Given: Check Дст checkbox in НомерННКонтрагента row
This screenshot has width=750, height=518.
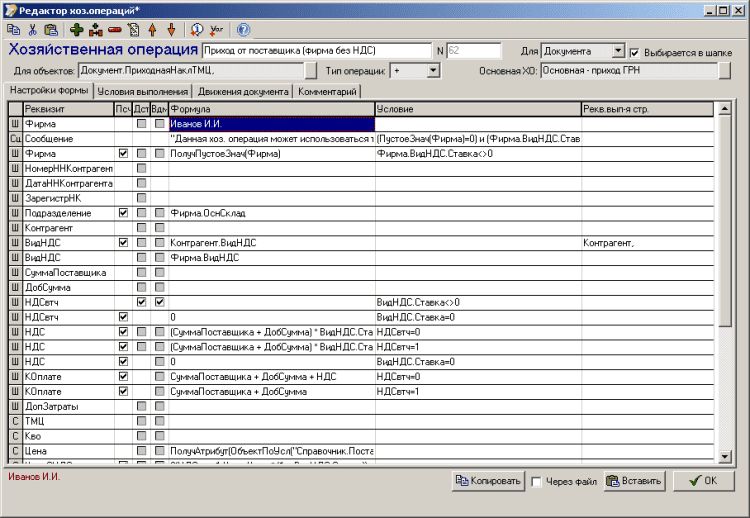Looking at the screenshot, I should pyautogui.click(x=141, y=168).
